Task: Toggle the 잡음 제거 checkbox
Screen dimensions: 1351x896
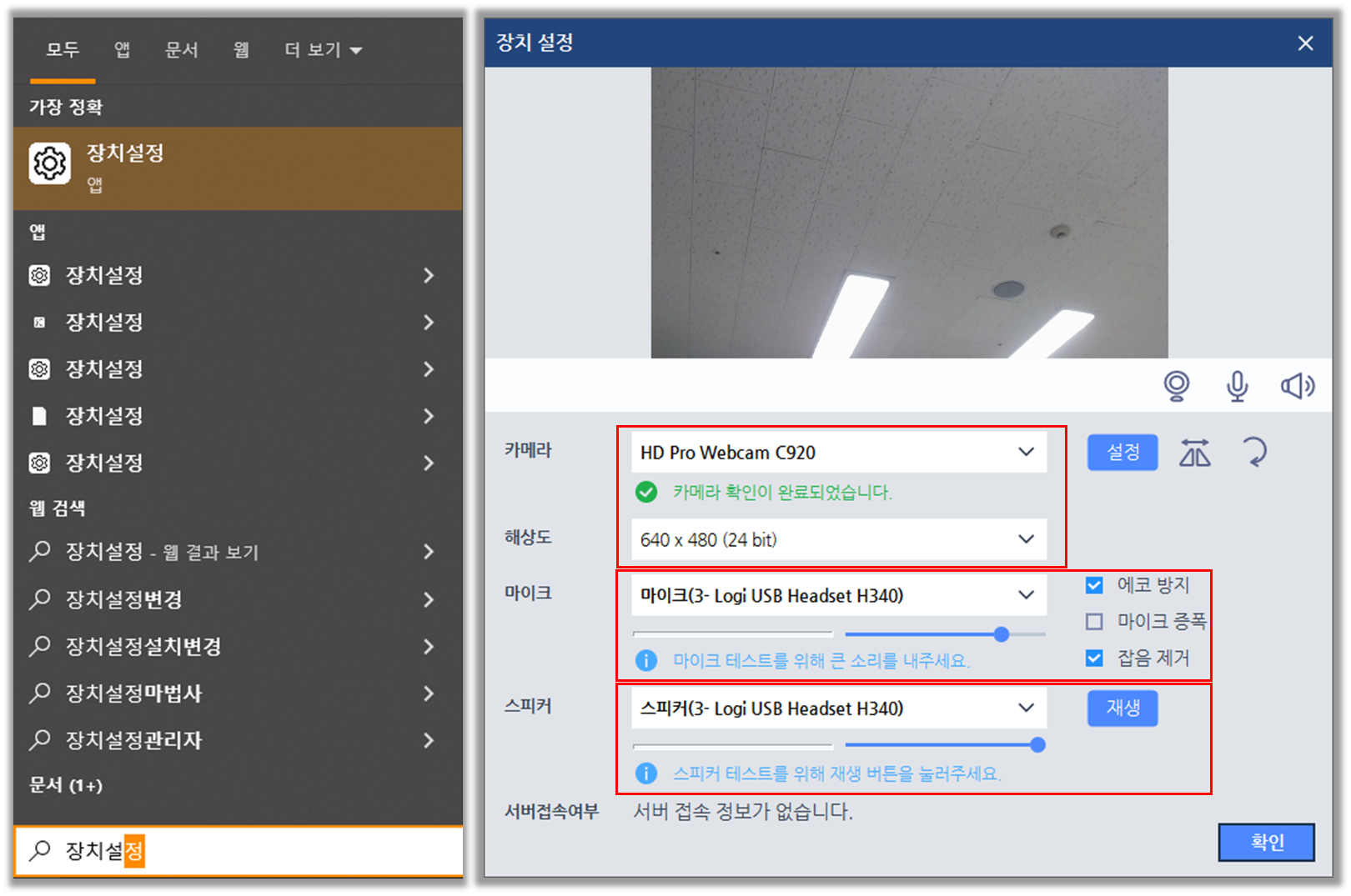Action: click(1094, 658)
